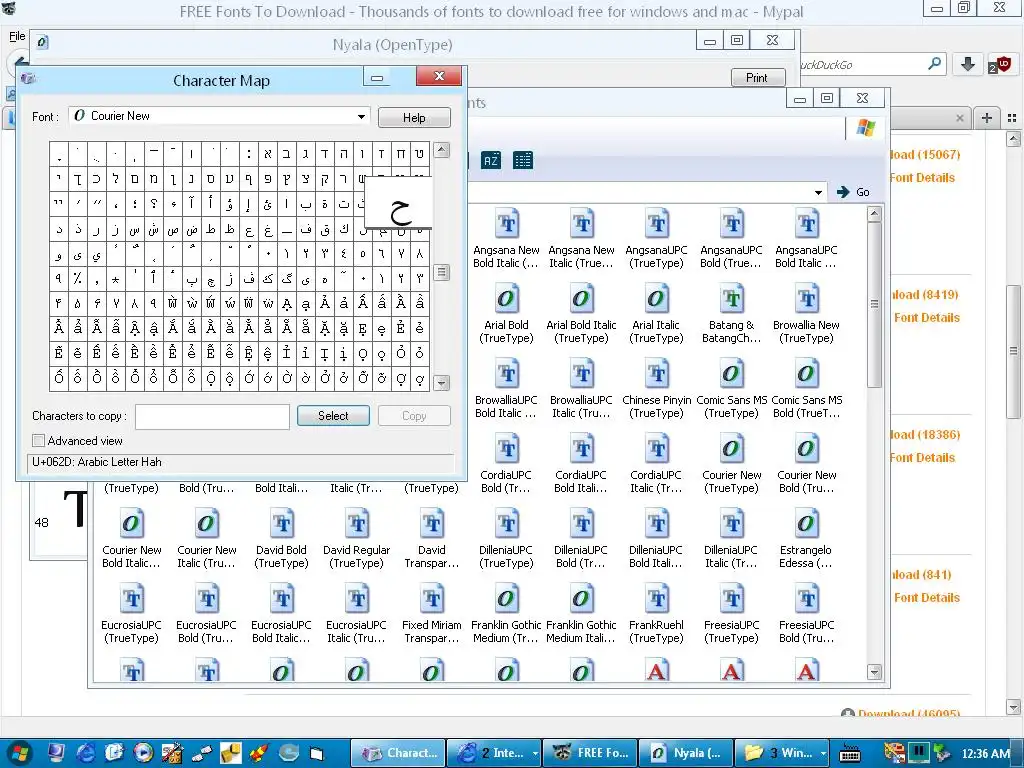This screenshot has height=768, width=1024.
Task: Click the Windows Media Player quick launch icon
Action: pos(143,753)
